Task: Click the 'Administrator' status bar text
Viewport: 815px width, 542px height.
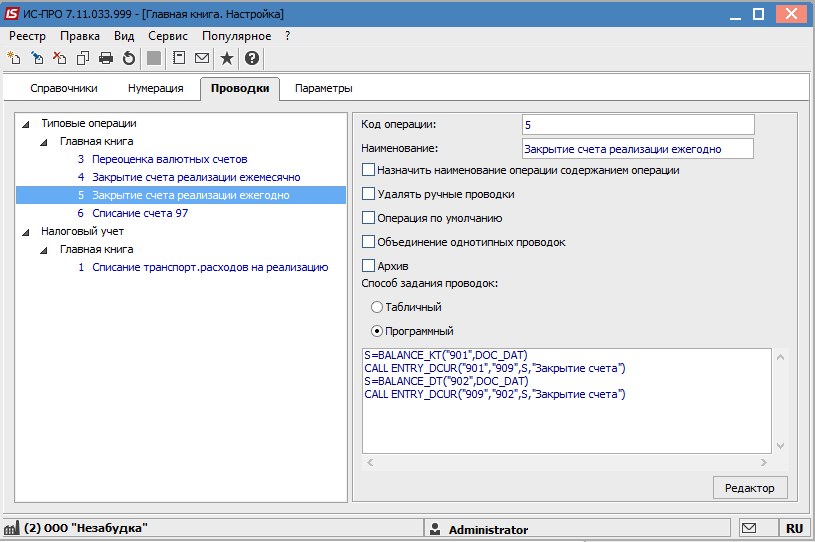Action: coord(488,530)
